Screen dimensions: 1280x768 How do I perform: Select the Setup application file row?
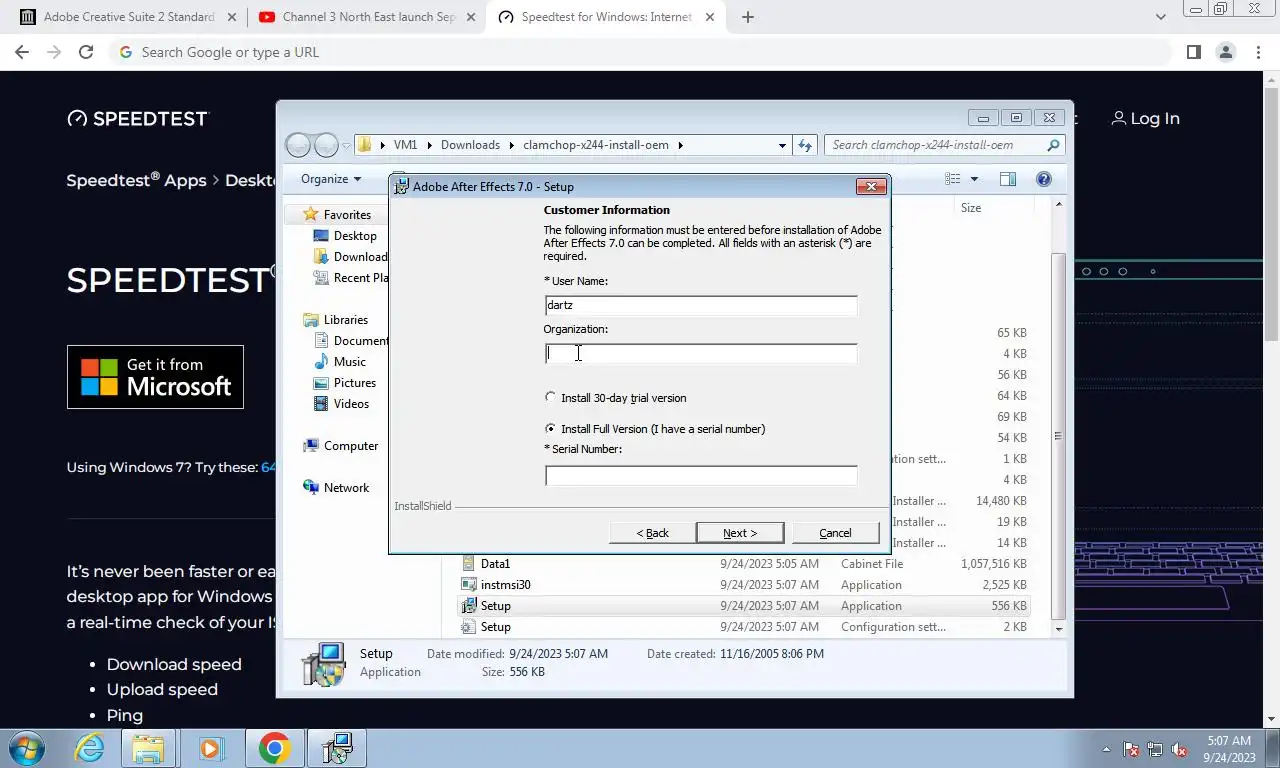pos(745,605)
